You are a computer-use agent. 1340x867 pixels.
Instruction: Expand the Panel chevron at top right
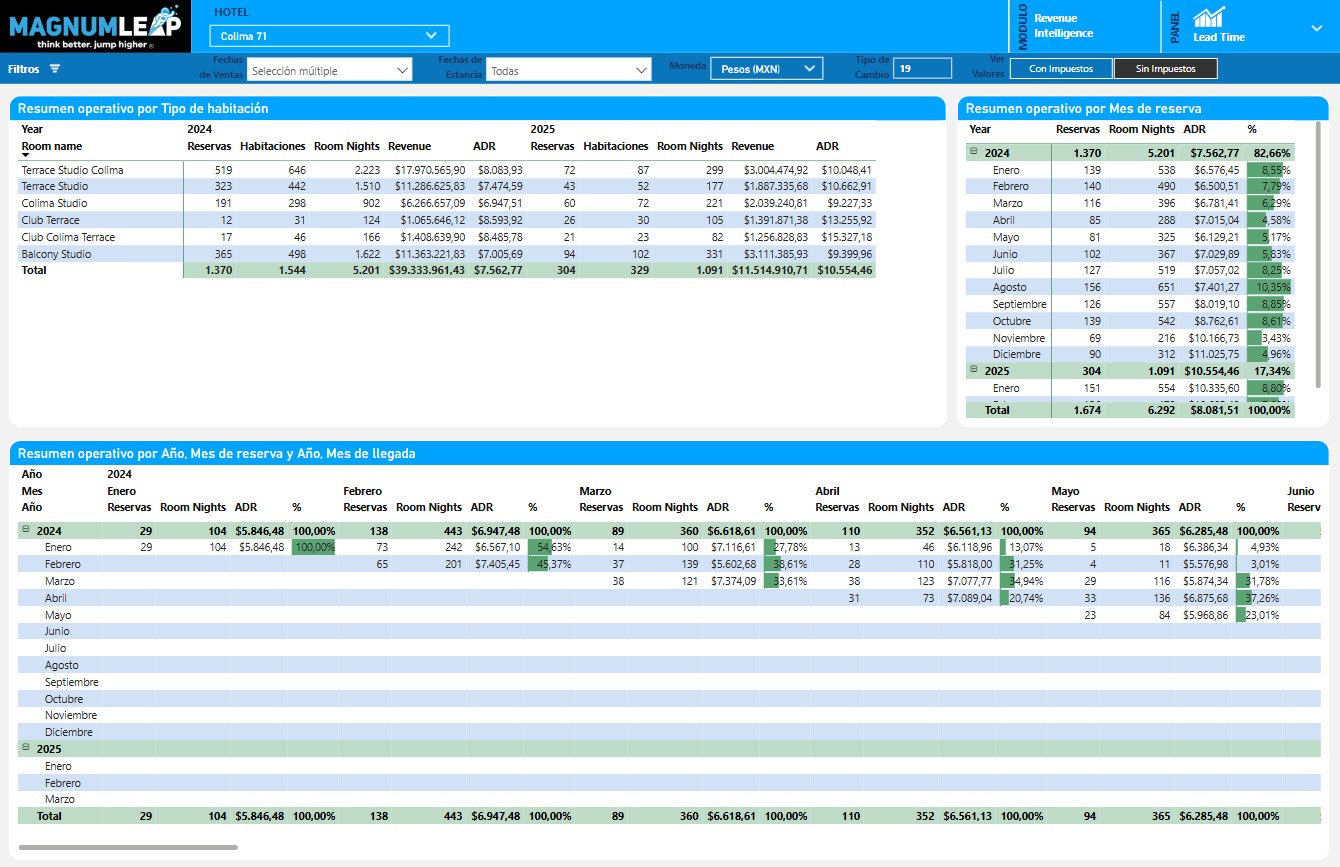[x=1316, y=28]
